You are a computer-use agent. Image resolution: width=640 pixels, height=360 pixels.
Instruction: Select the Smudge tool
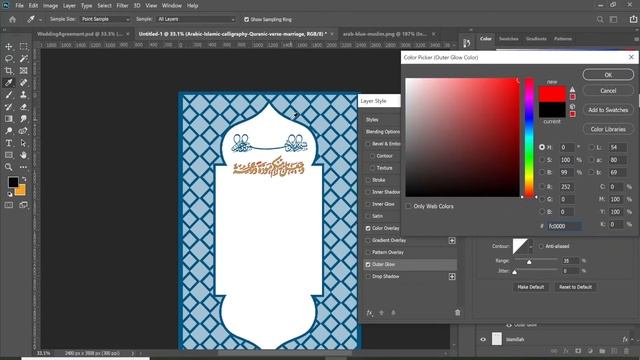click(24, 119)
